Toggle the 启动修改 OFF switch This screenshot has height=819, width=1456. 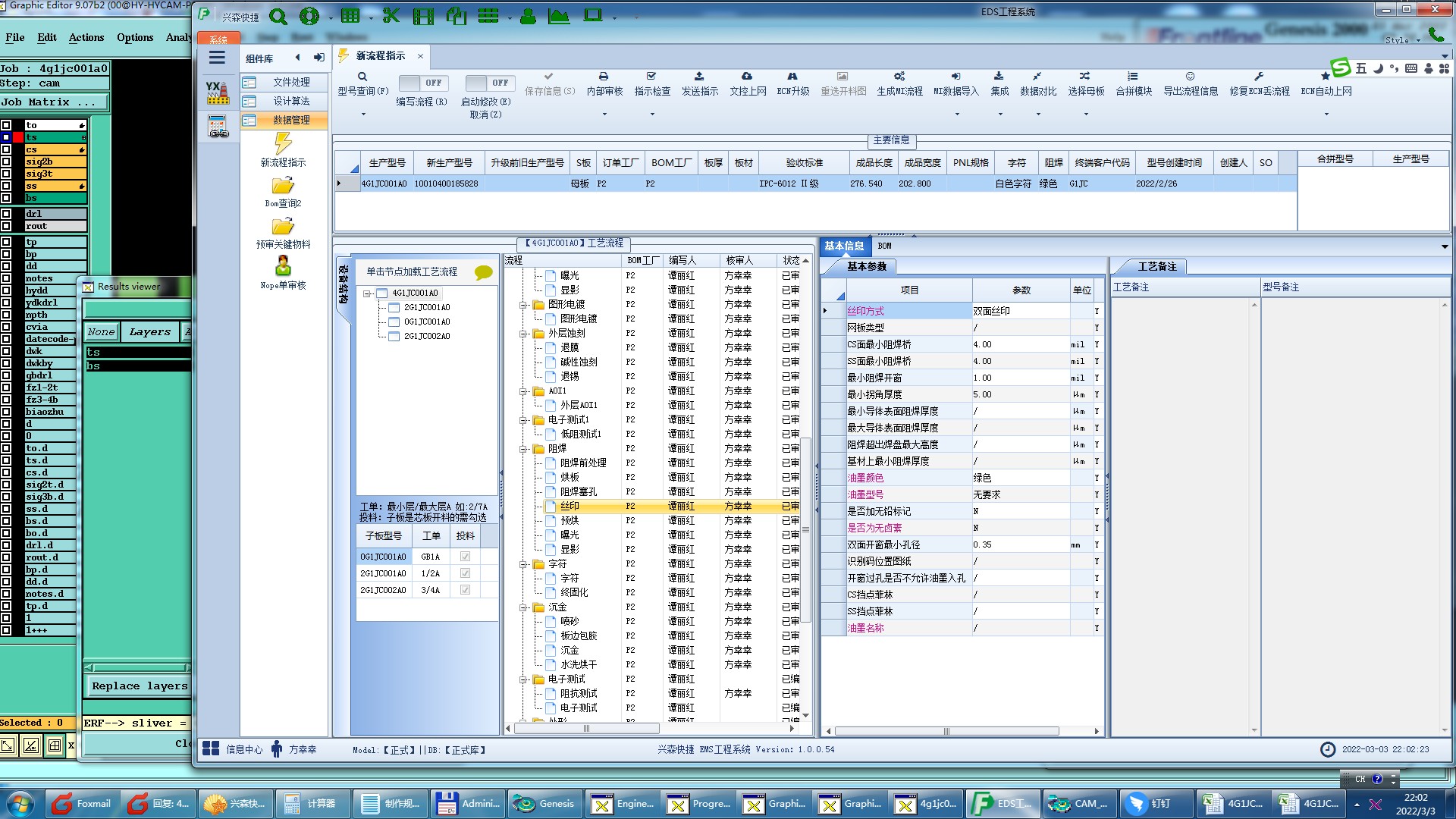pos(489,83)
